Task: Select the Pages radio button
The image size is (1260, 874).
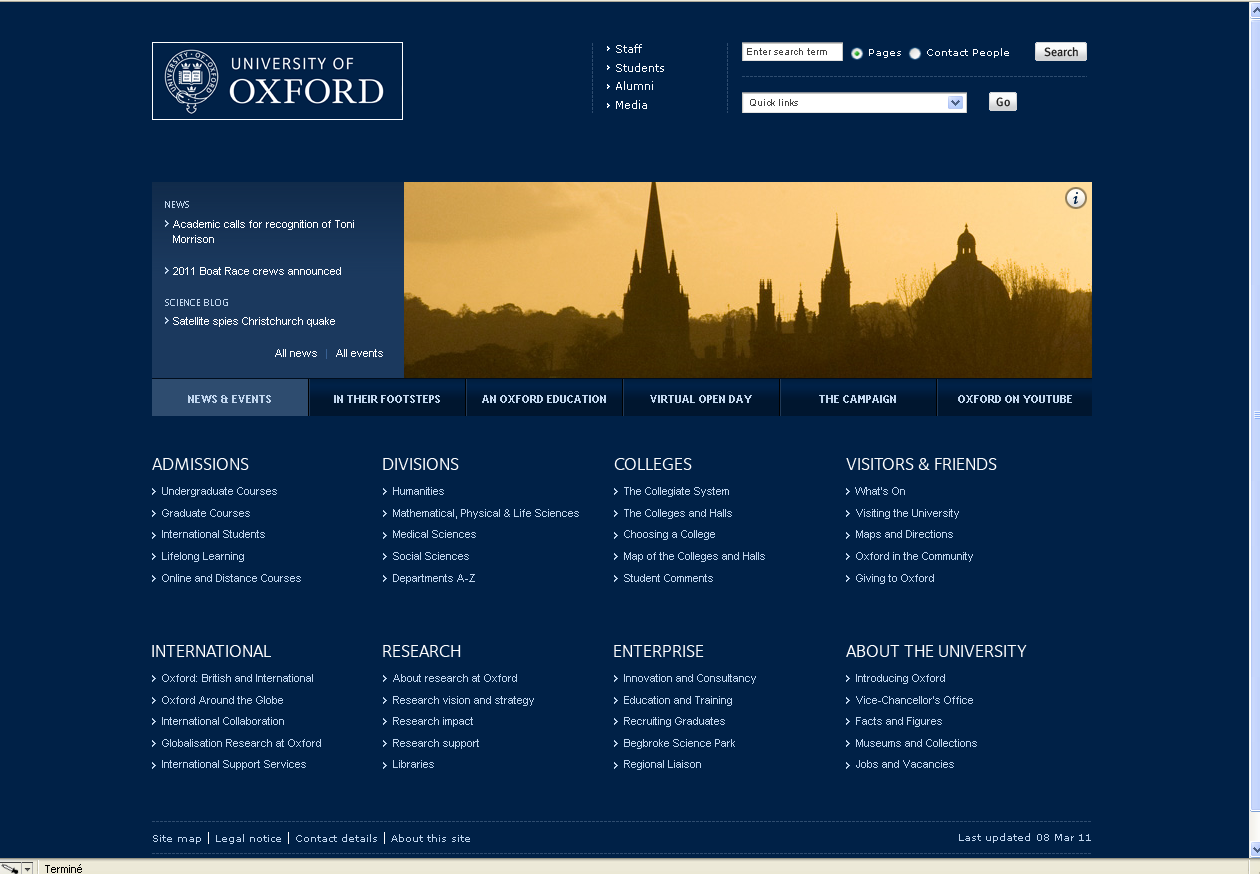Action: (857, 53)
